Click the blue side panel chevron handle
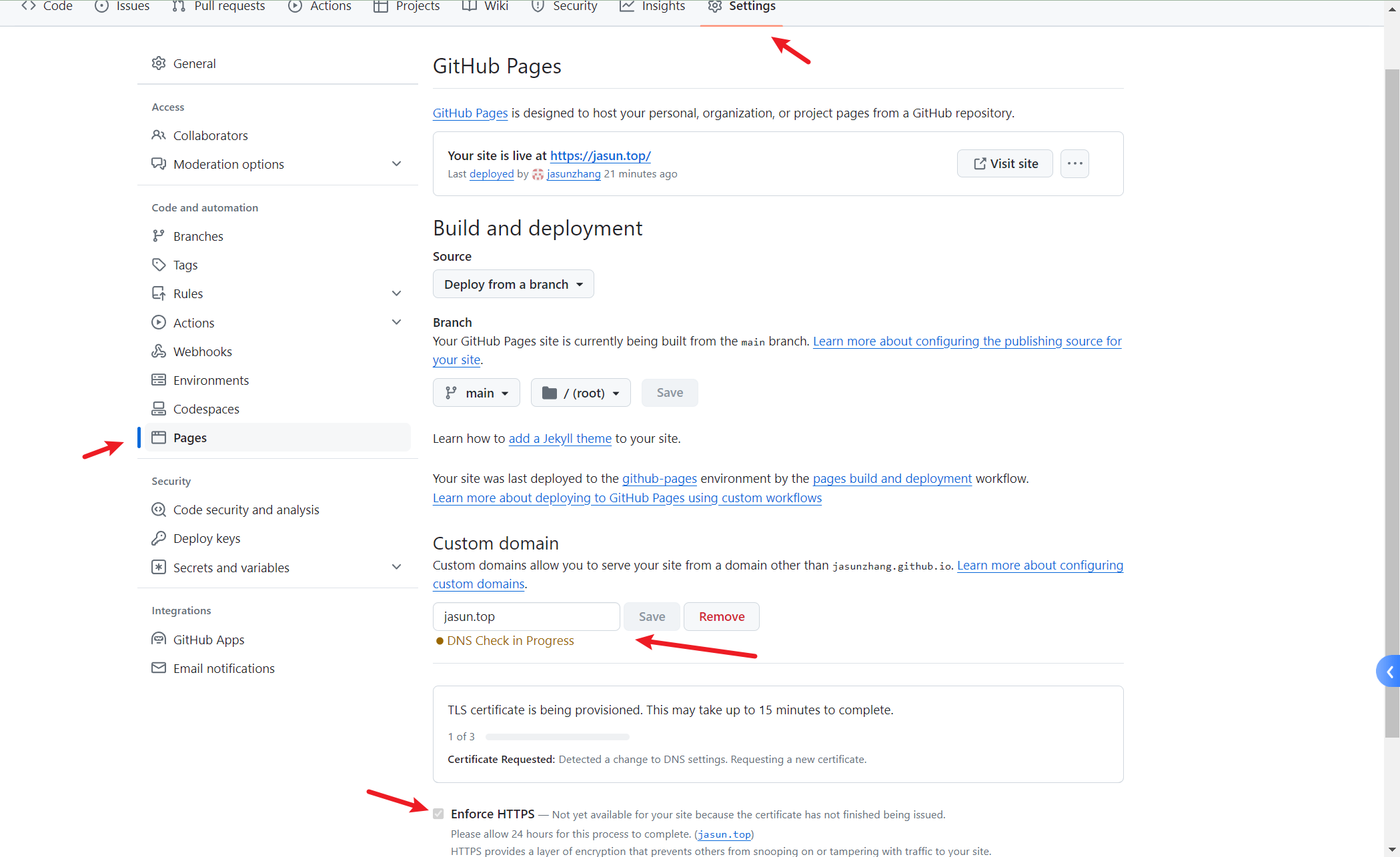Screen dimensions: 1400x857 pyautogui.click(x=1389, y=672)
